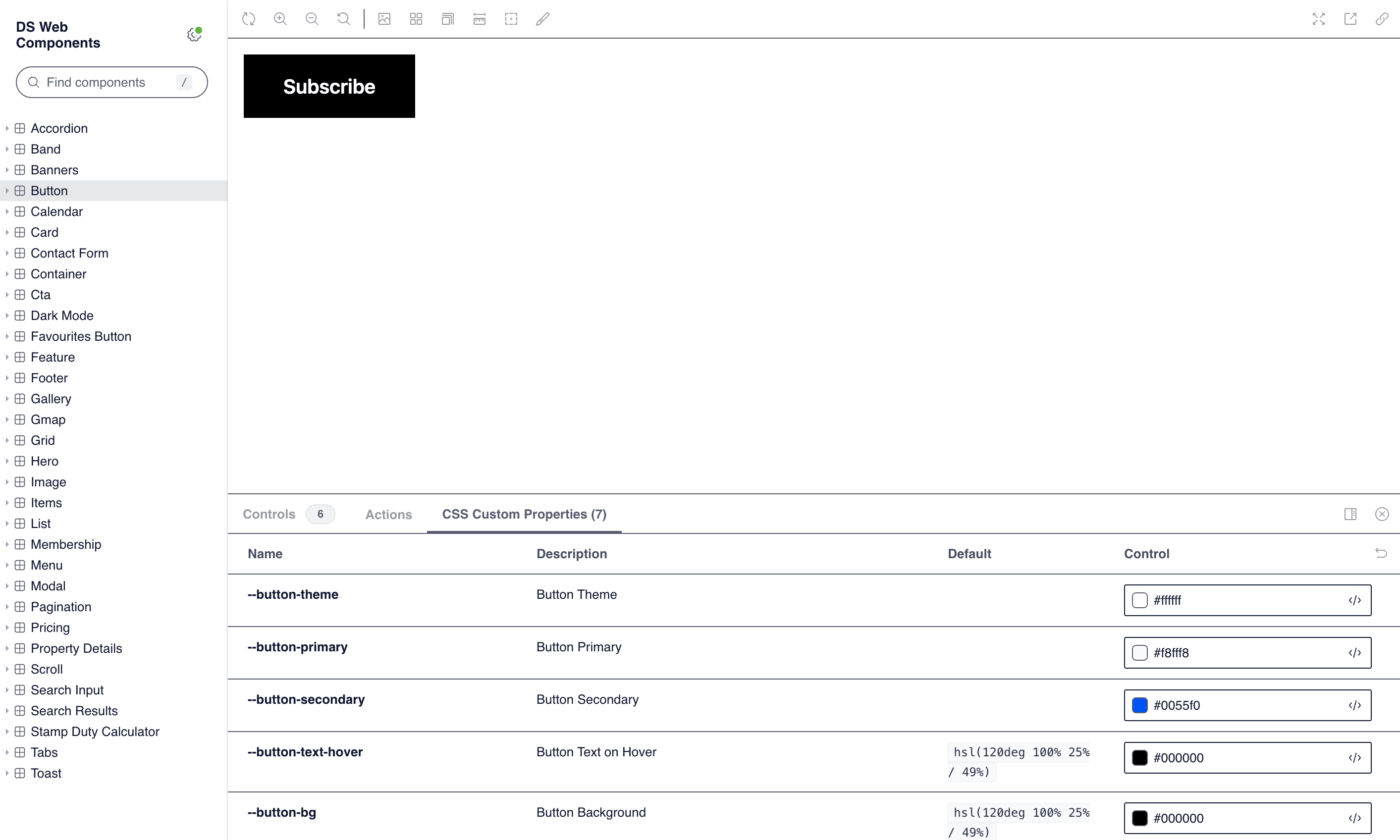Image resolution: width=1400 pixels, height=840 pixels.
Task: Click the magnifier icon in Find components
Action: coord(34,82)
